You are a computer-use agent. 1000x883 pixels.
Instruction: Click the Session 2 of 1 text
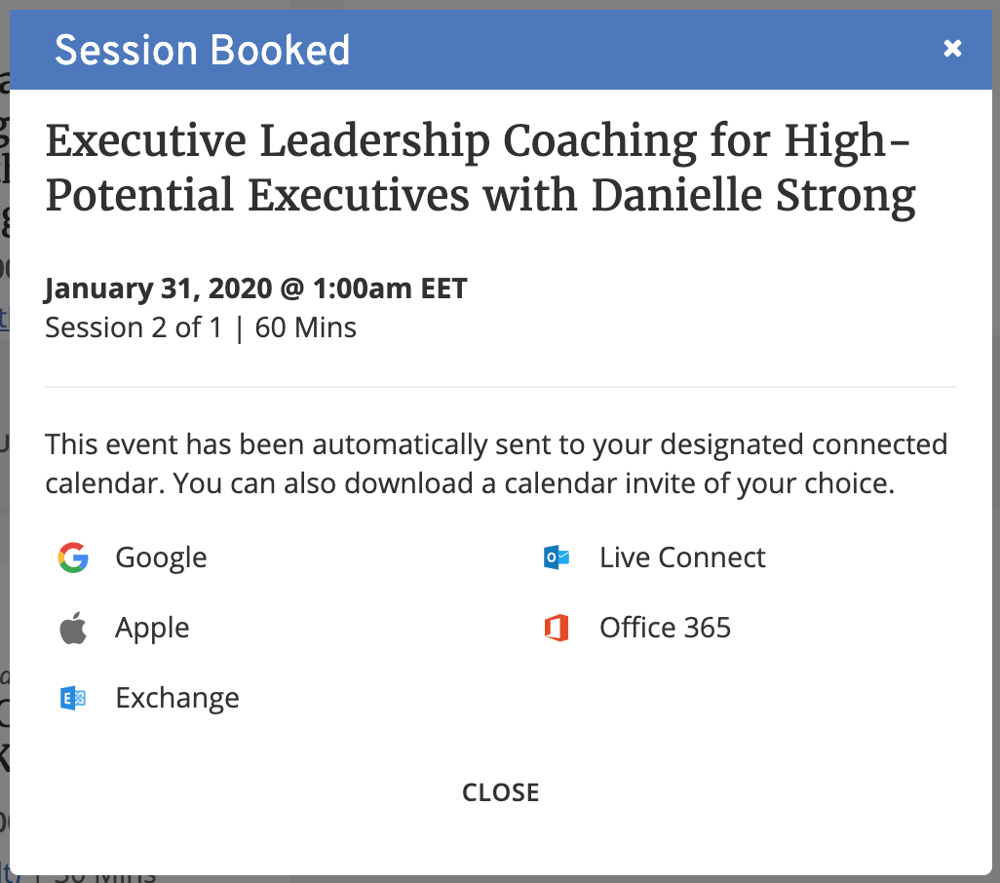coord(133,328)
